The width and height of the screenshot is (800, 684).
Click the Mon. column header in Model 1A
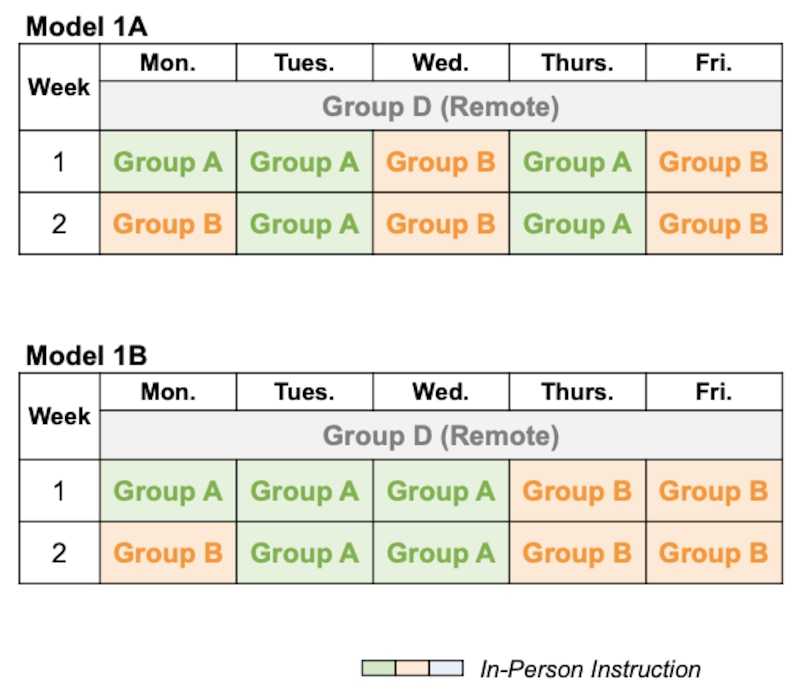point(168,63)
